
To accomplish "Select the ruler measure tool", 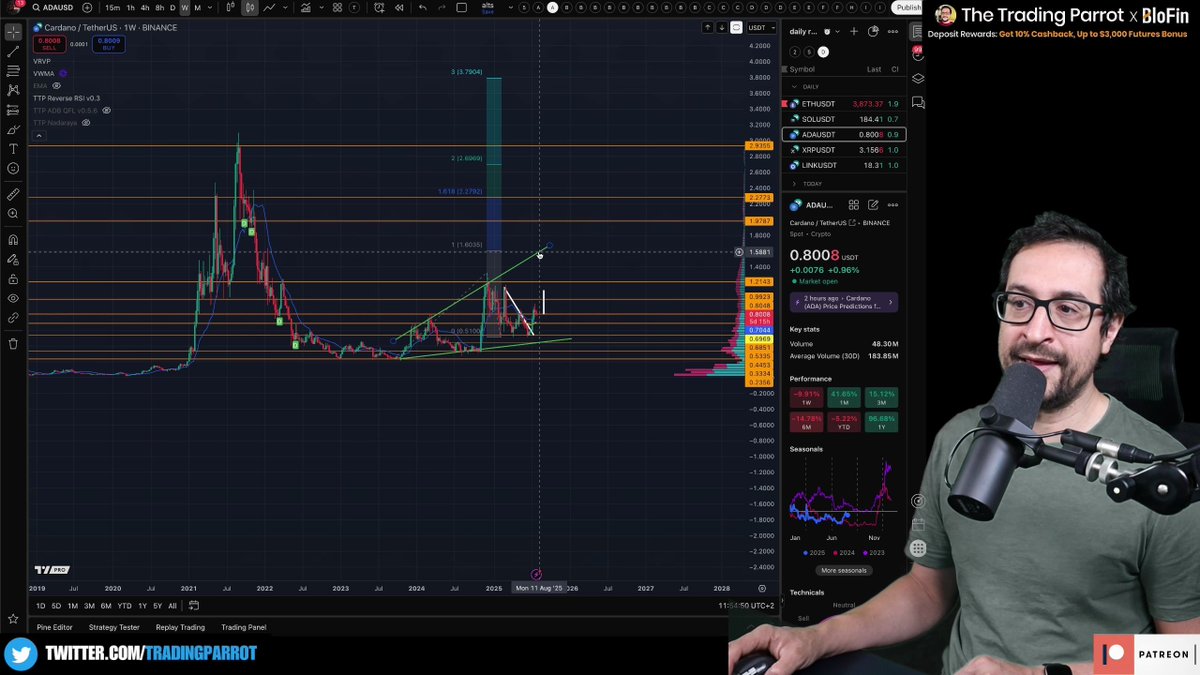I will (13, 194).
